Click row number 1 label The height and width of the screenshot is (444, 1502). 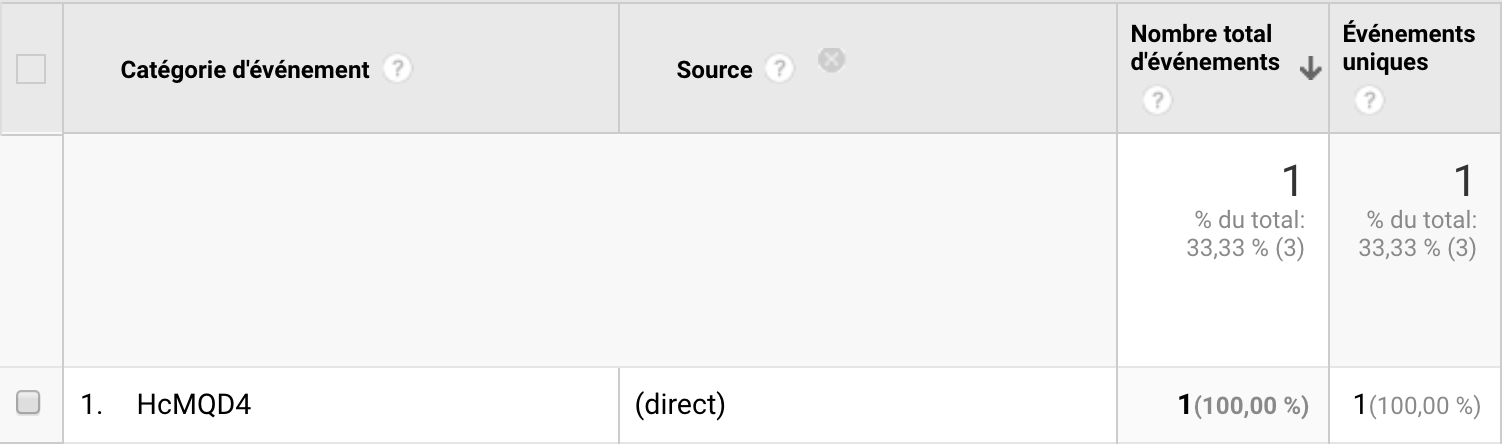click(x=92, y=405)
